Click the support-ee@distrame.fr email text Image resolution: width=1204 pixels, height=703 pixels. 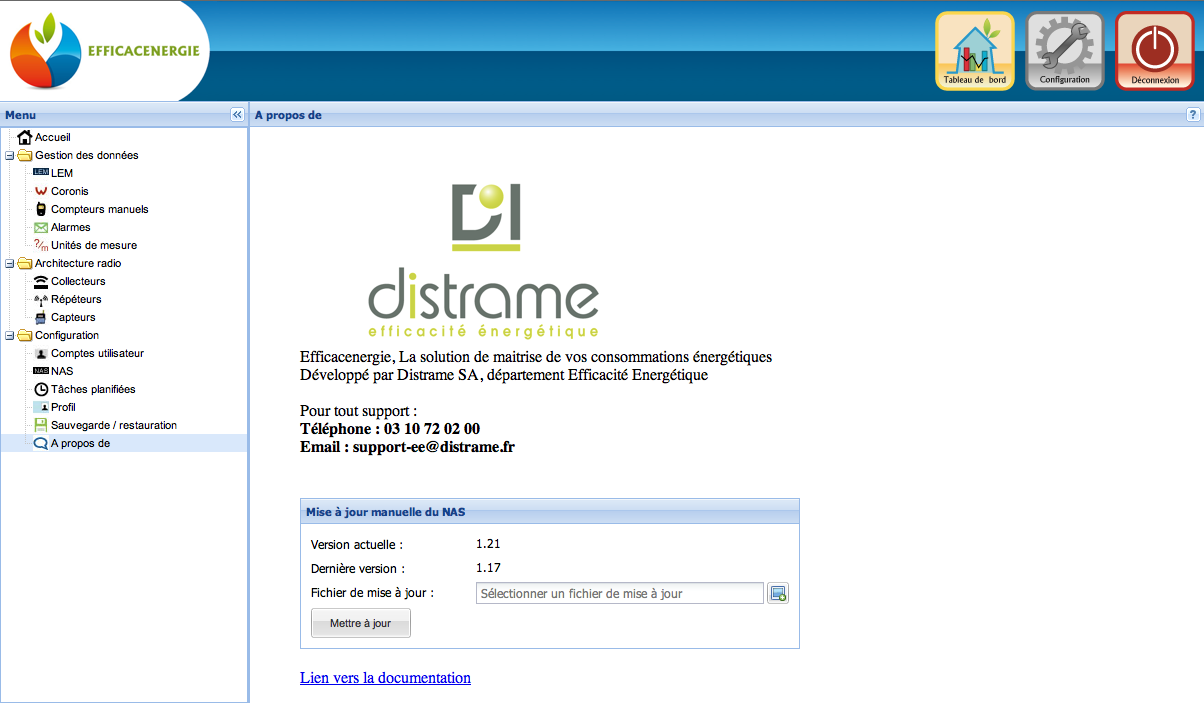pos(434,447)
